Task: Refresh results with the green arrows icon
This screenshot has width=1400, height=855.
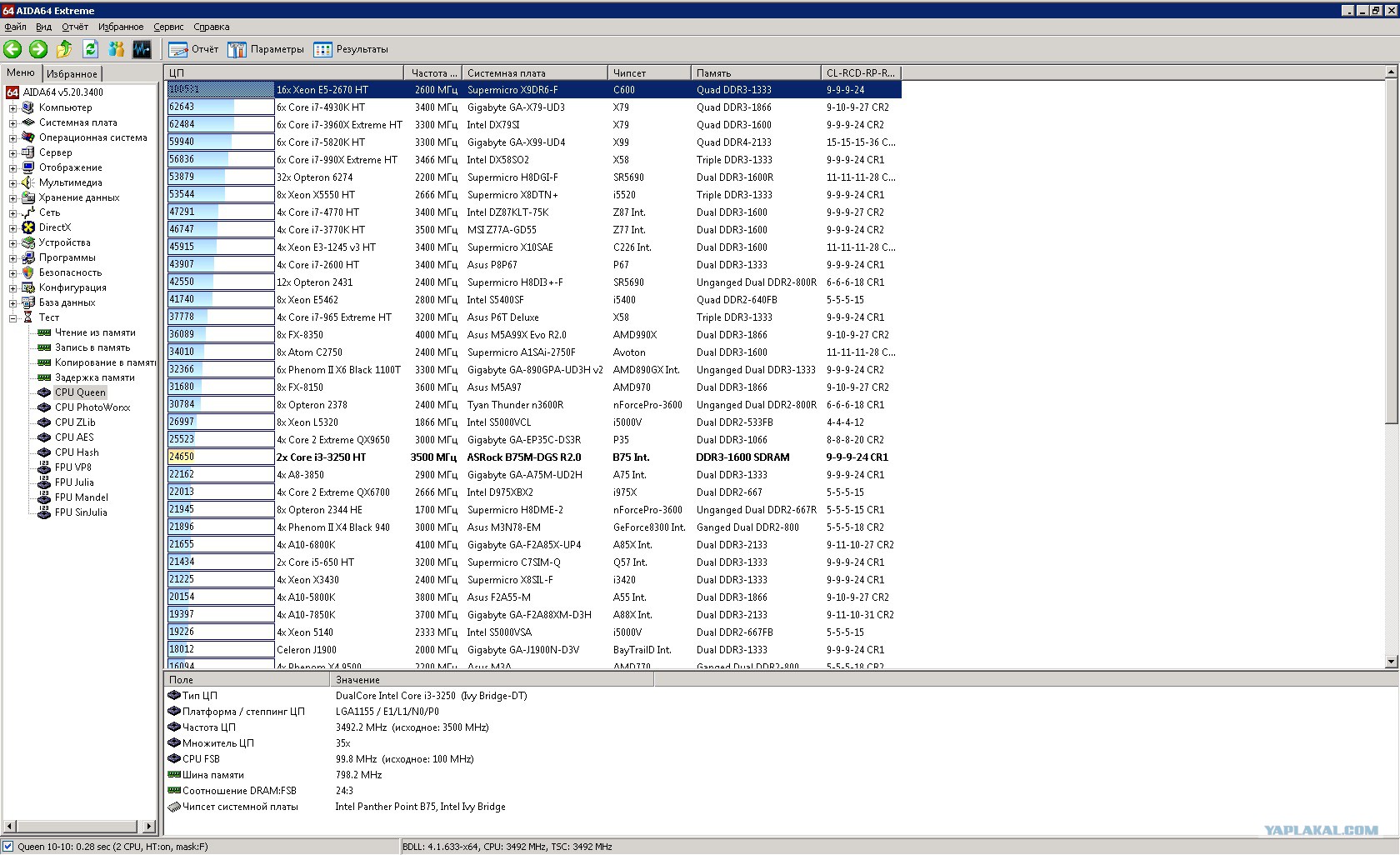Action: click(x=90, y=49)
